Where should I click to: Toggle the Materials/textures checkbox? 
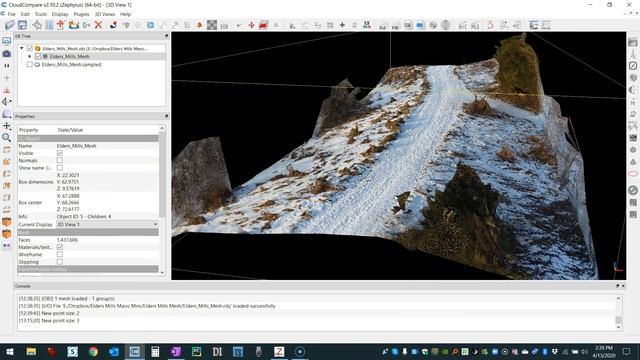[60, 247]
